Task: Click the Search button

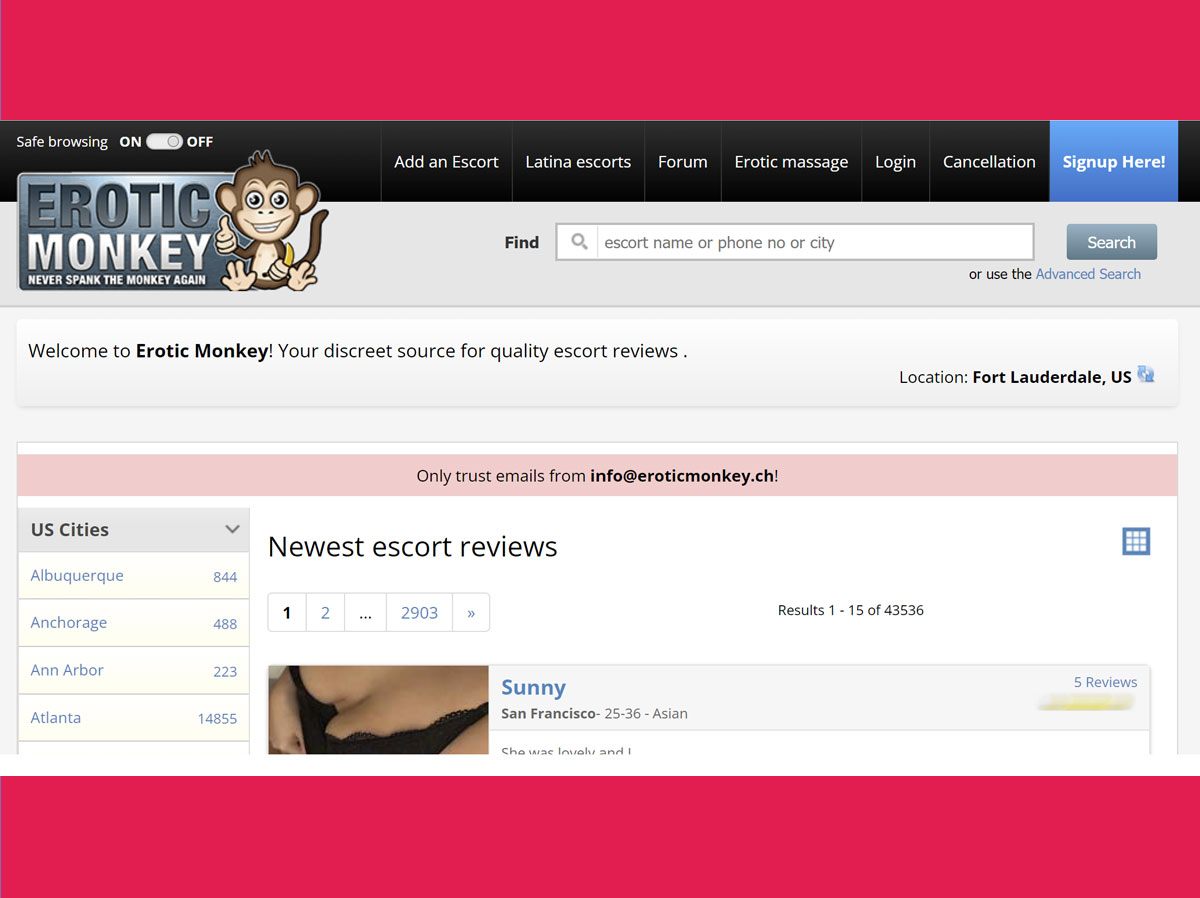Action: (x=1111, y=241)
